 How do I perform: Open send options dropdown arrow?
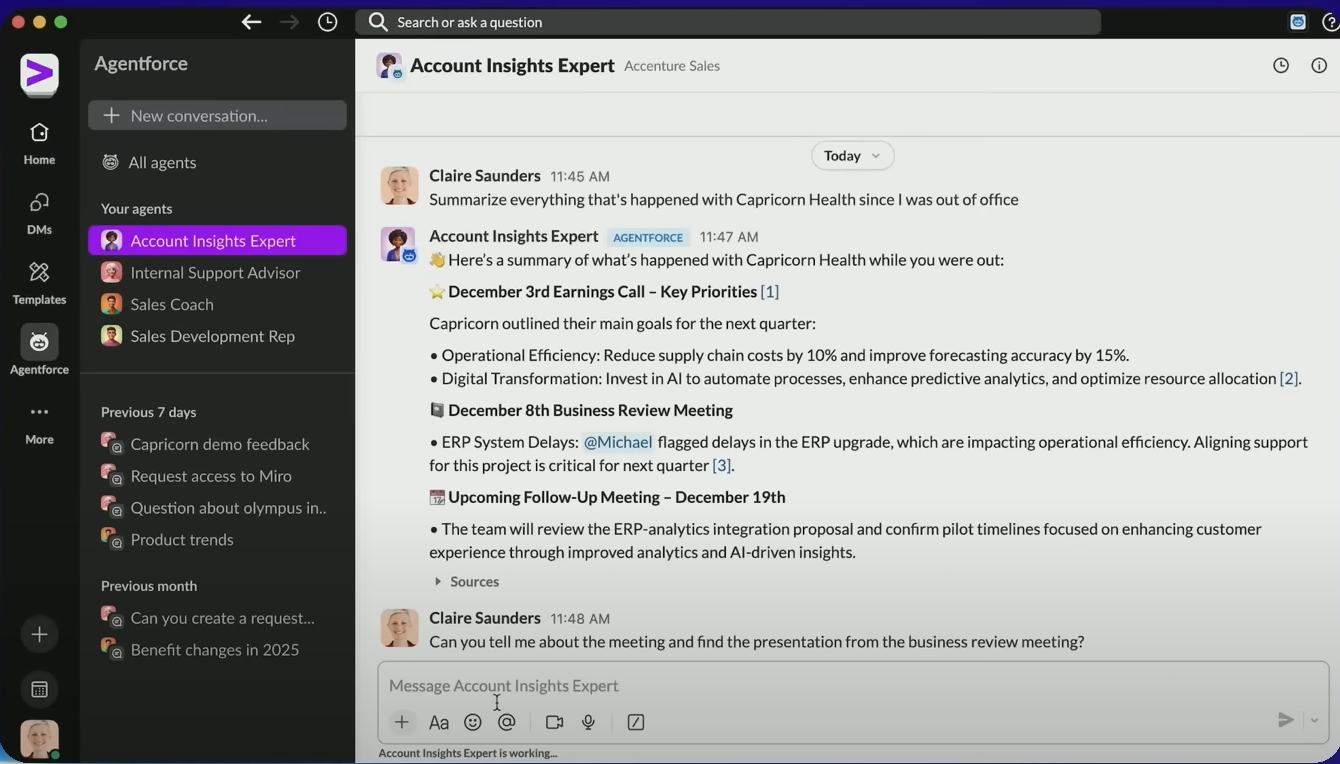click(1315, 720)
